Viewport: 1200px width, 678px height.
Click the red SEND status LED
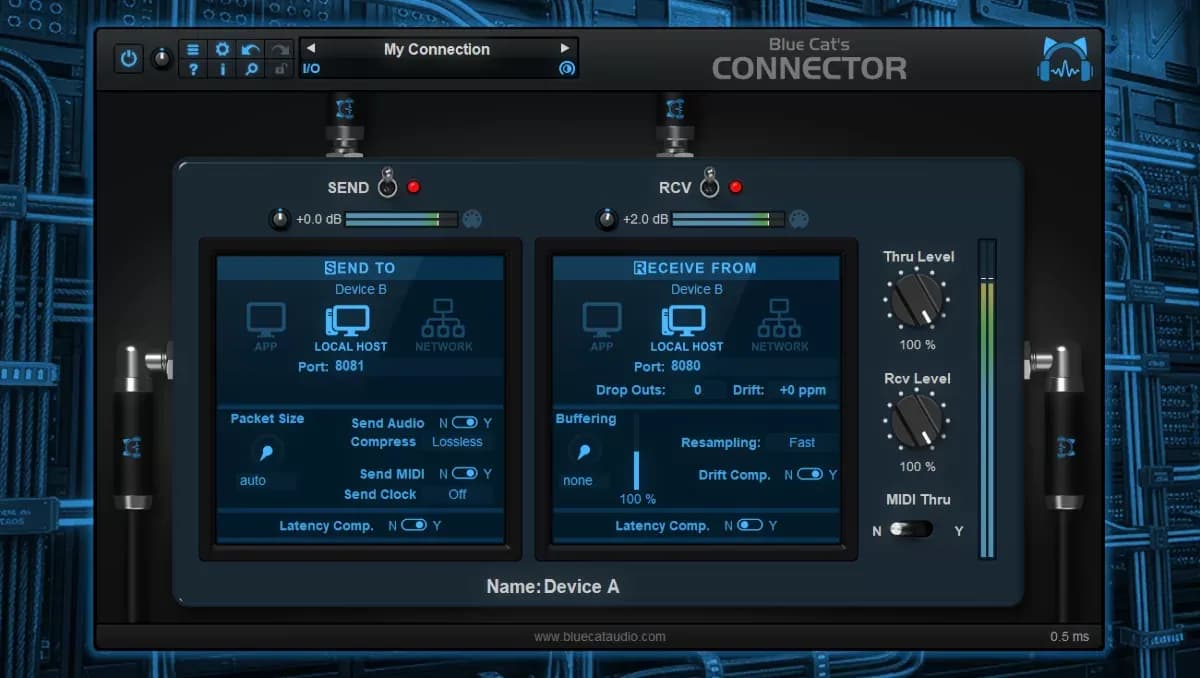click(413, 187)
